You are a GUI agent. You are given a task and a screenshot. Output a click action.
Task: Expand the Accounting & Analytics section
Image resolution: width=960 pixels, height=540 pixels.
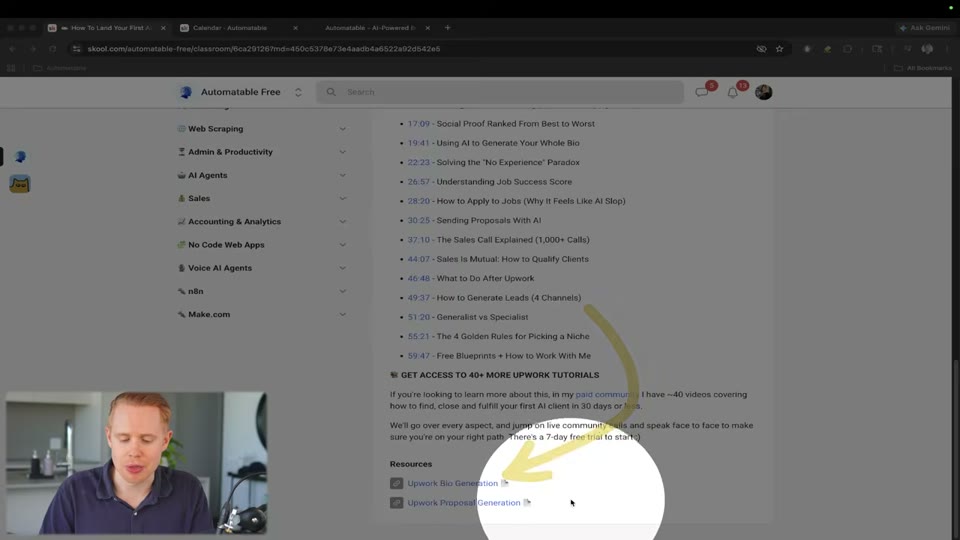(343, 222)
